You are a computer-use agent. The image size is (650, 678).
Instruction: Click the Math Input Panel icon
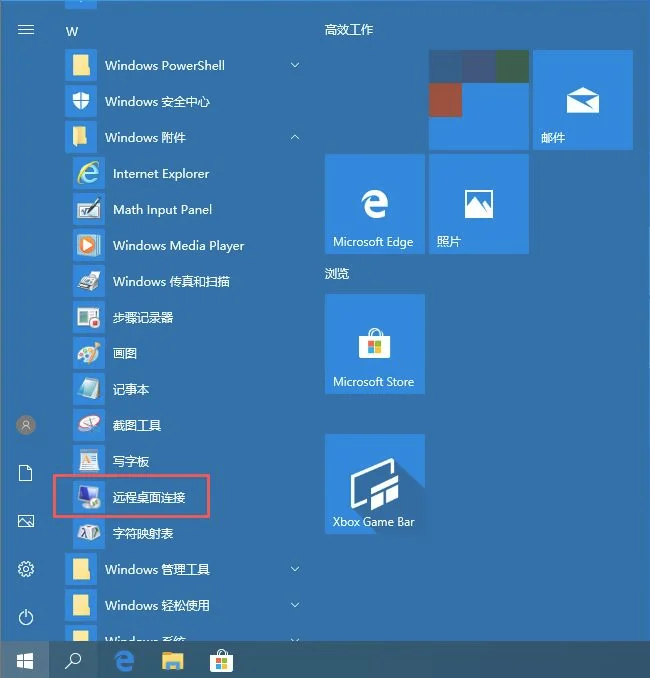89,209
